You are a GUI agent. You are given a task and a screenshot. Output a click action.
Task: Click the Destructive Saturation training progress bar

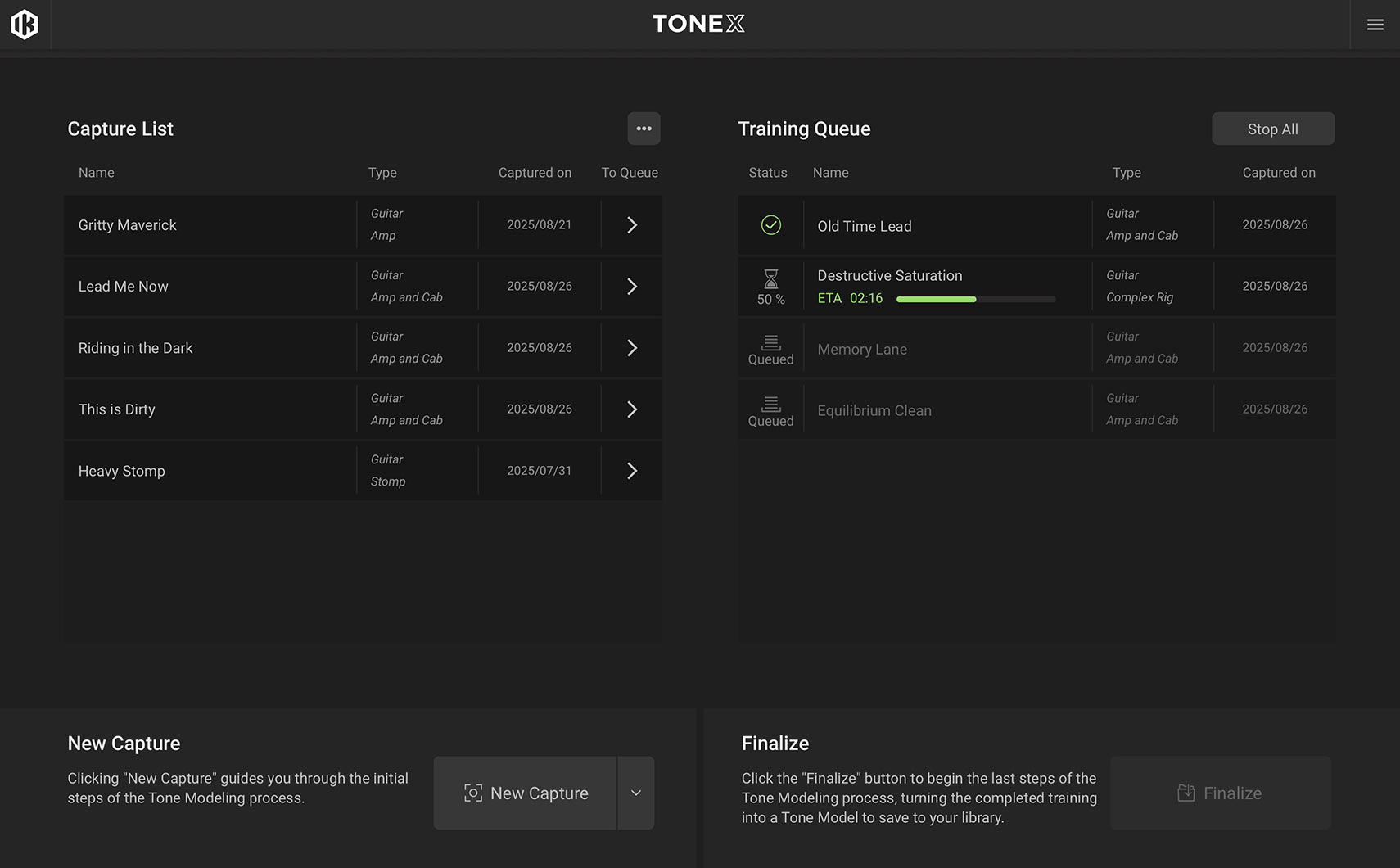[x=975, y=299]
